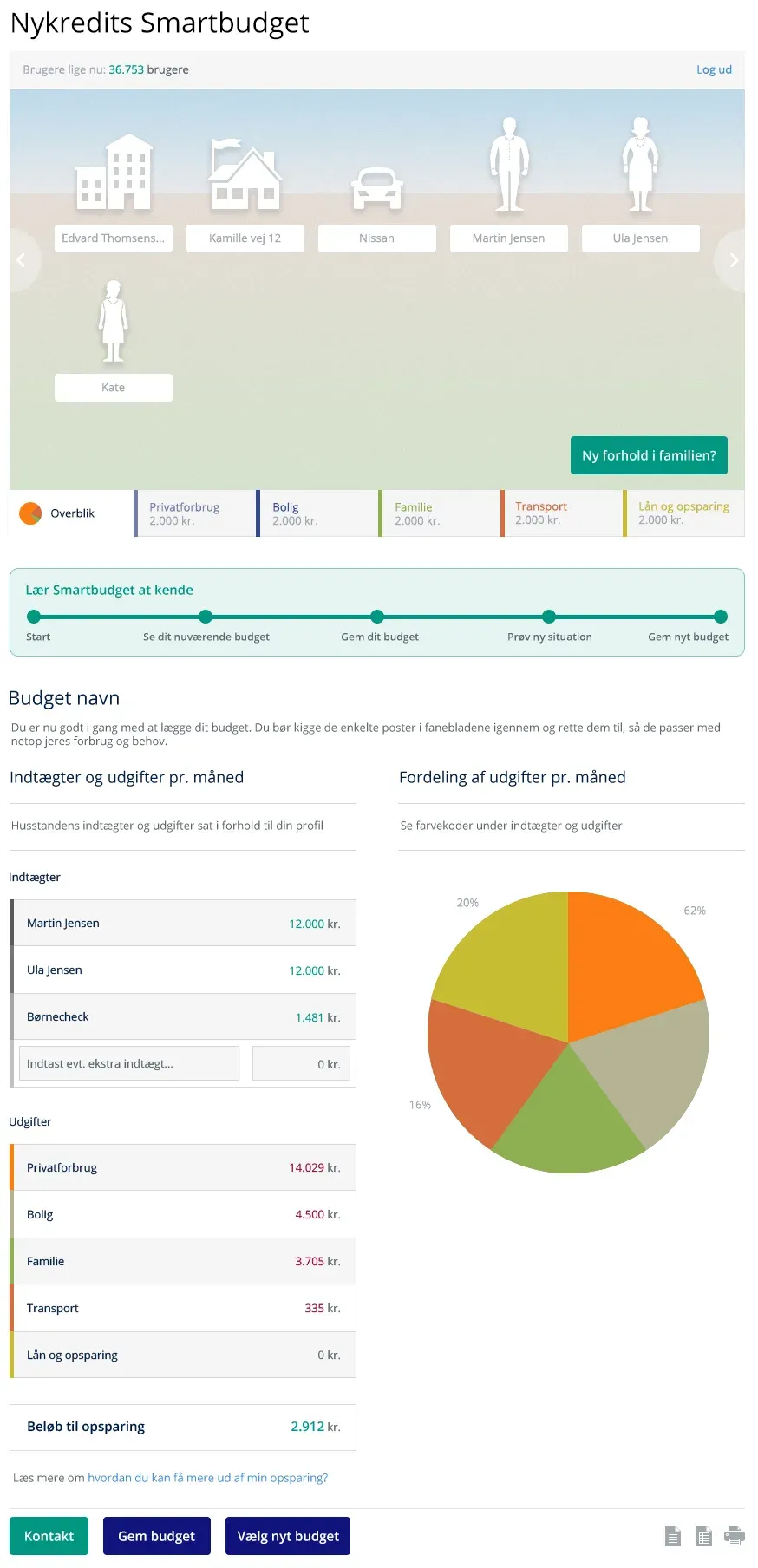Viewport: 758px width, 1568px height.
Task: Click the Edvard Thomsens... label button
Action: [114, 238]
